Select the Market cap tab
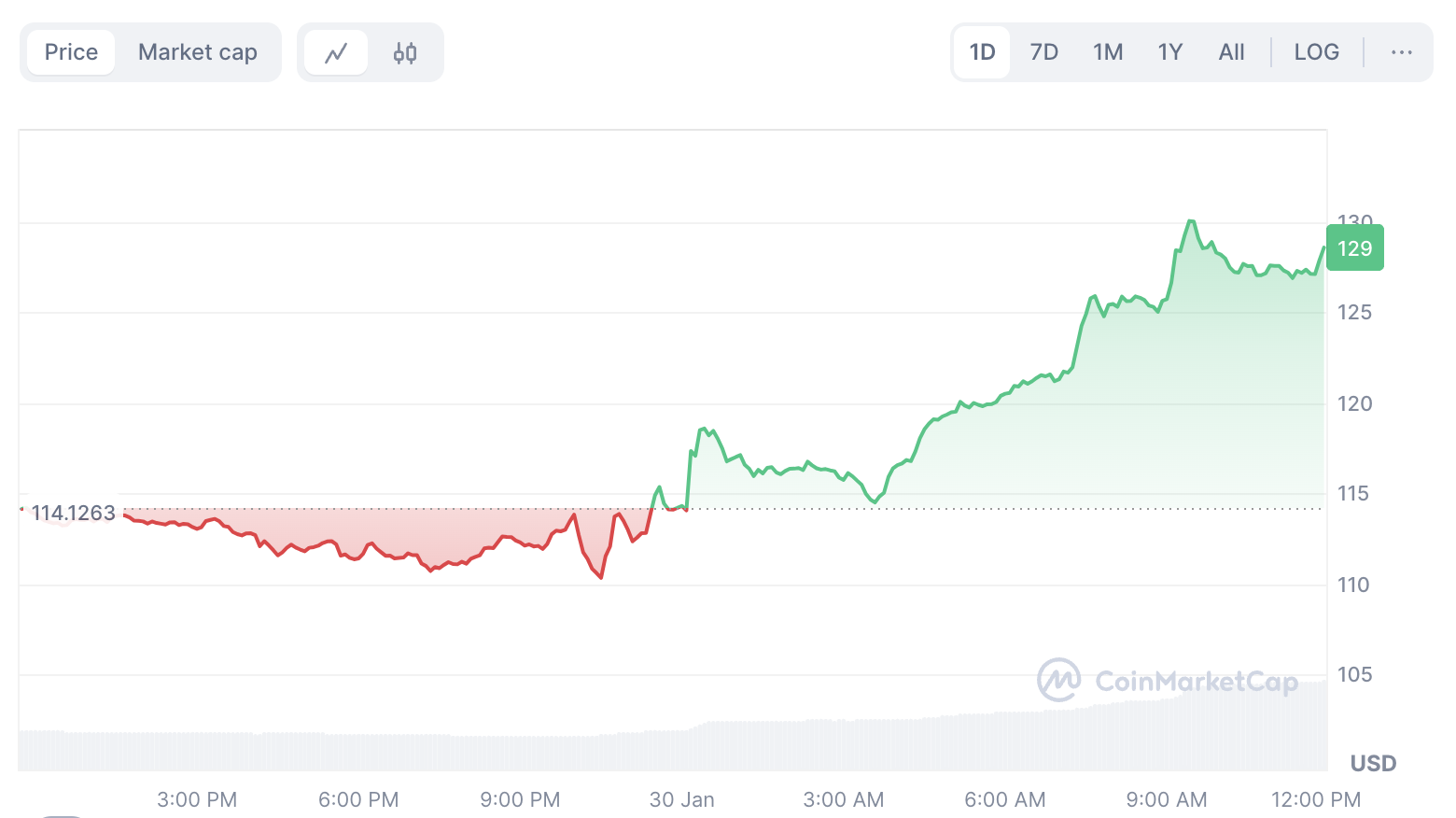1456x818 pixels. pos(198,52)
